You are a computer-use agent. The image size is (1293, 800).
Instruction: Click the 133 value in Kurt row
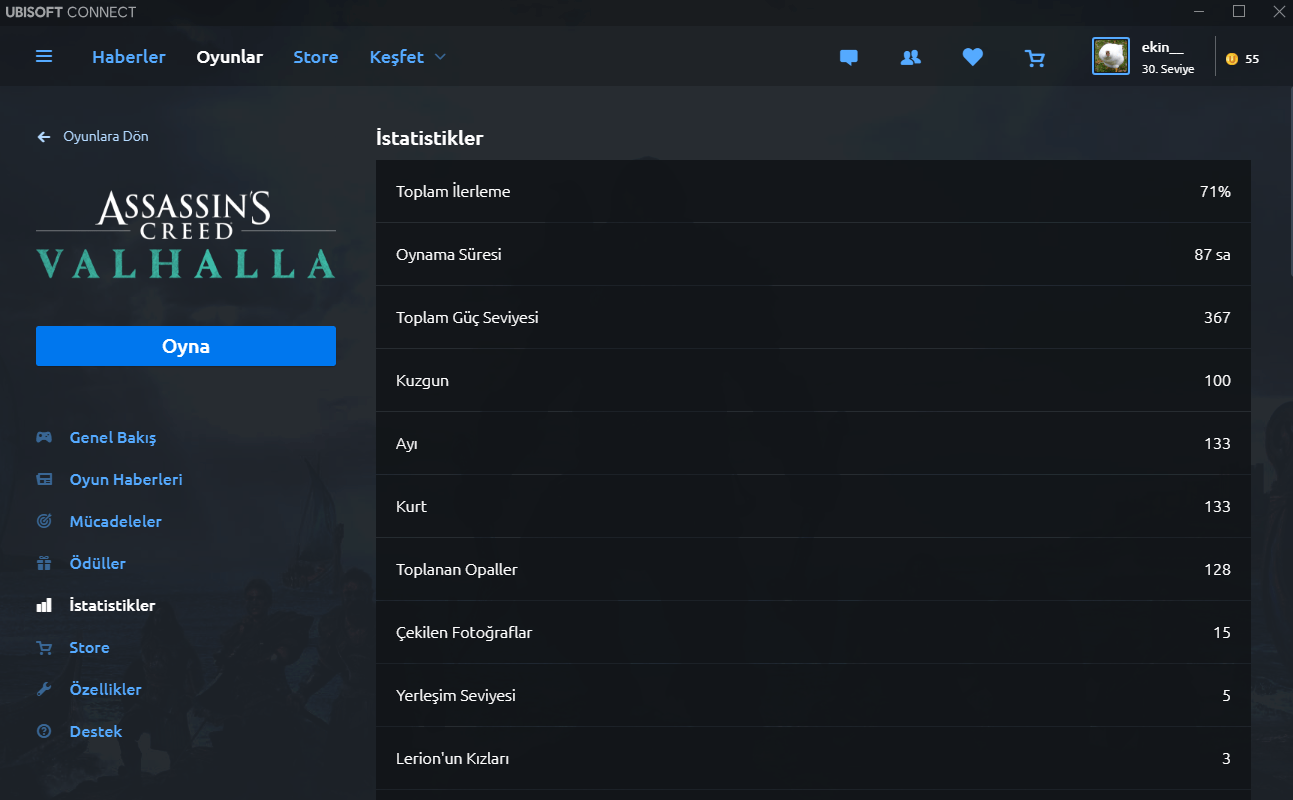coord(1217,507)
